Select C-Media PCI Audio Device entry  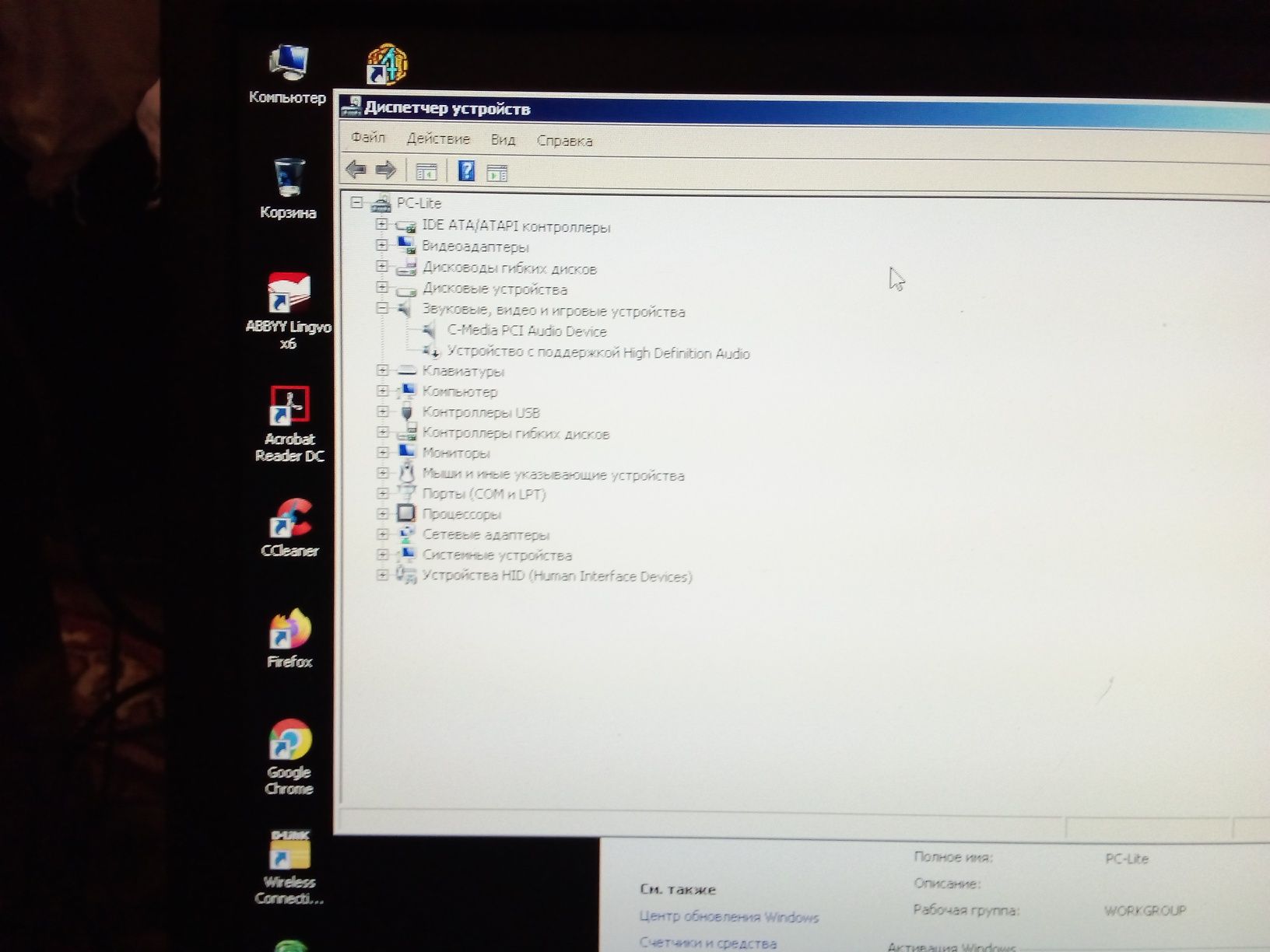point(527,331)
